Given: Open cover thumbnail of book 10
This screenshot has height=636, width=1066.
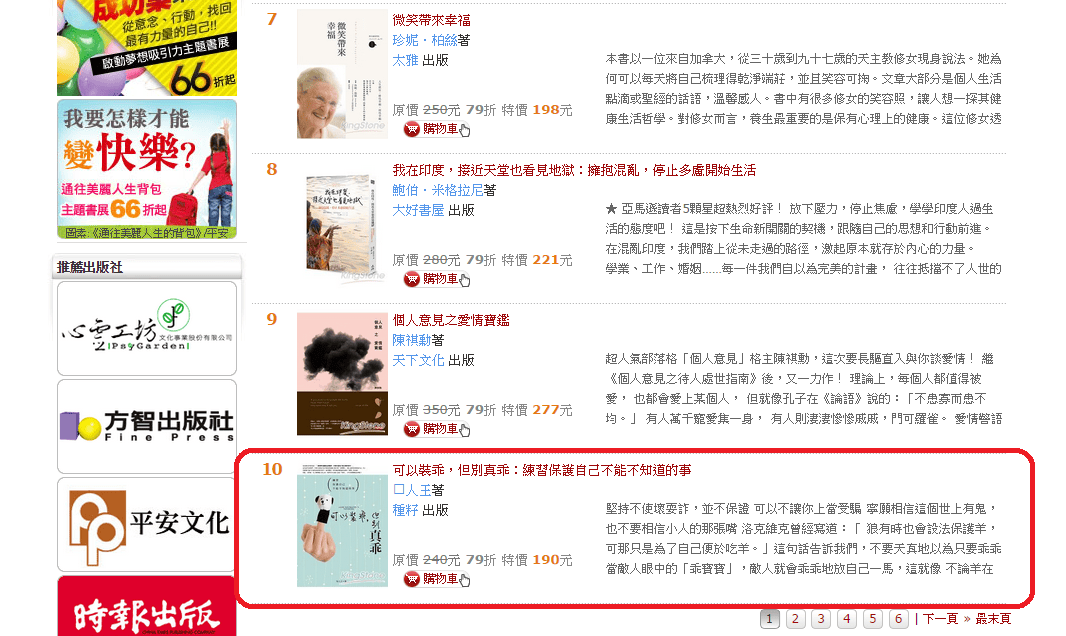Looking at the screenshot, I should pyautogui.click(x=342, y=525).
